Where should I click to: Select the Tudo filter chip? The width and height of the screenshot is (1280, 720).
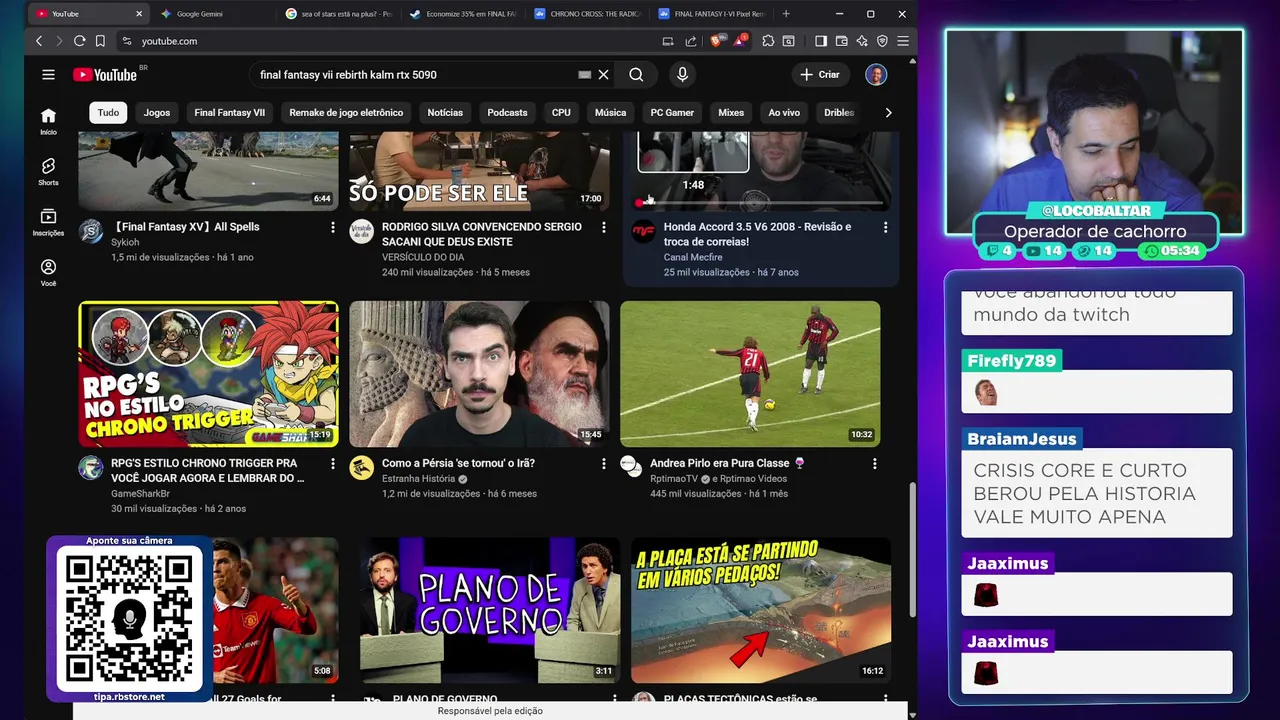pos(108,113)
